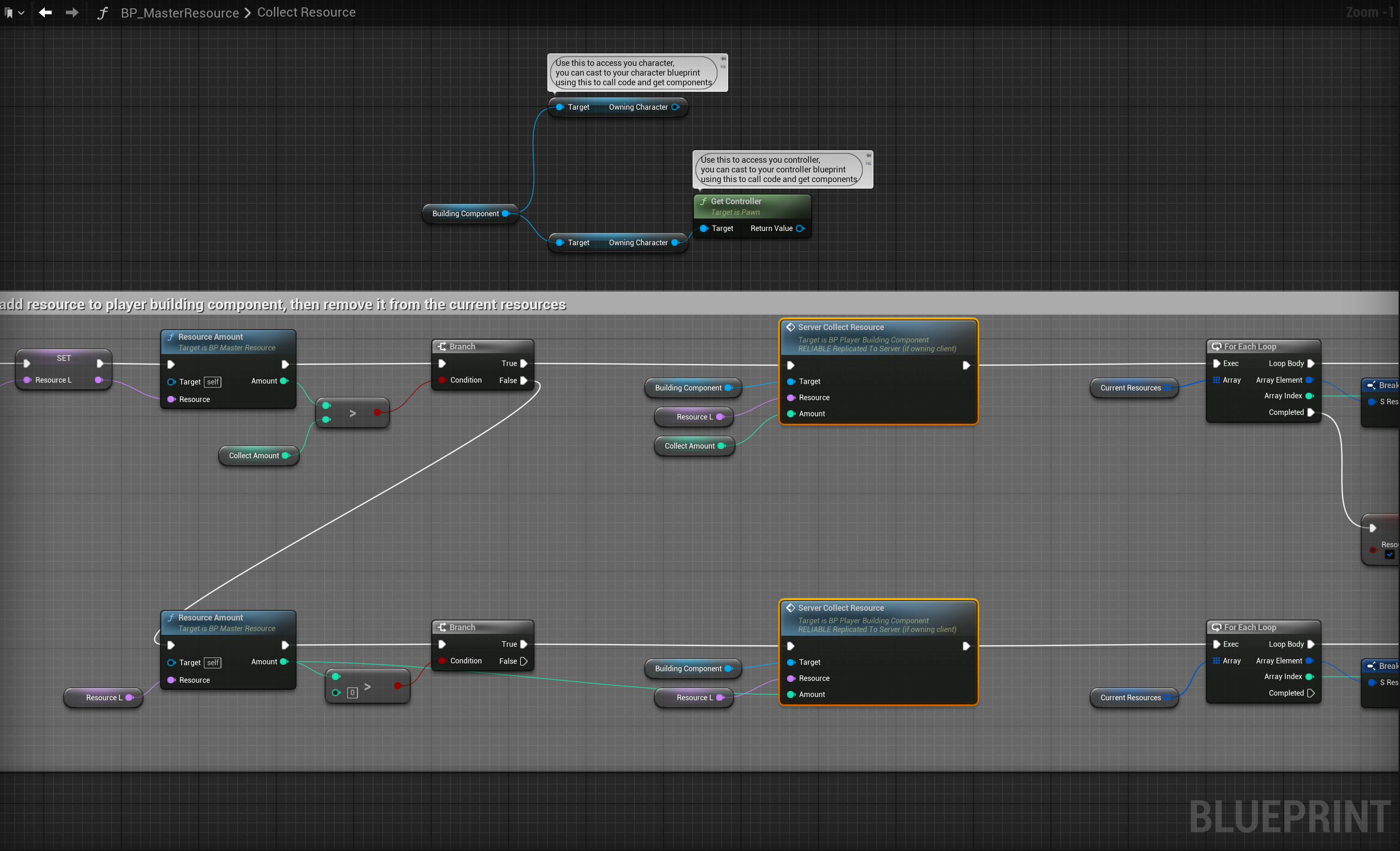Click the upper For Each Loop icon

[x=1216, y=347]
